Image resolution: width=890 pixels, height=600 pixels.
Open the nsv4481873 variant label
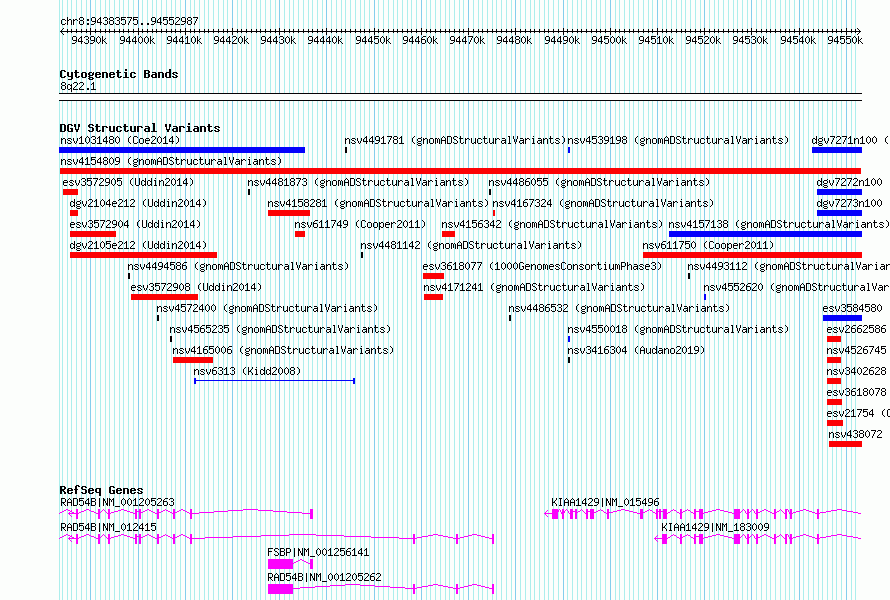[x=358, y=182]
